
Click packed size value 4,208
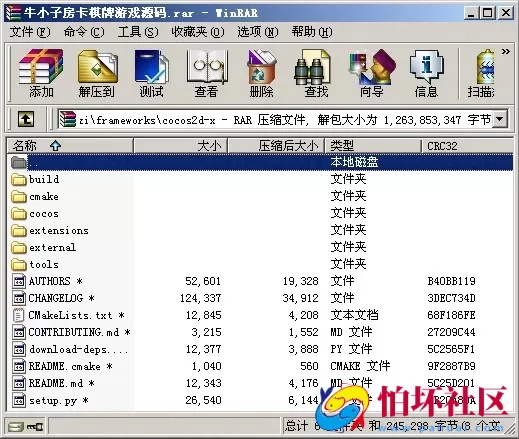pyautogui.click(x=303, y=315)
